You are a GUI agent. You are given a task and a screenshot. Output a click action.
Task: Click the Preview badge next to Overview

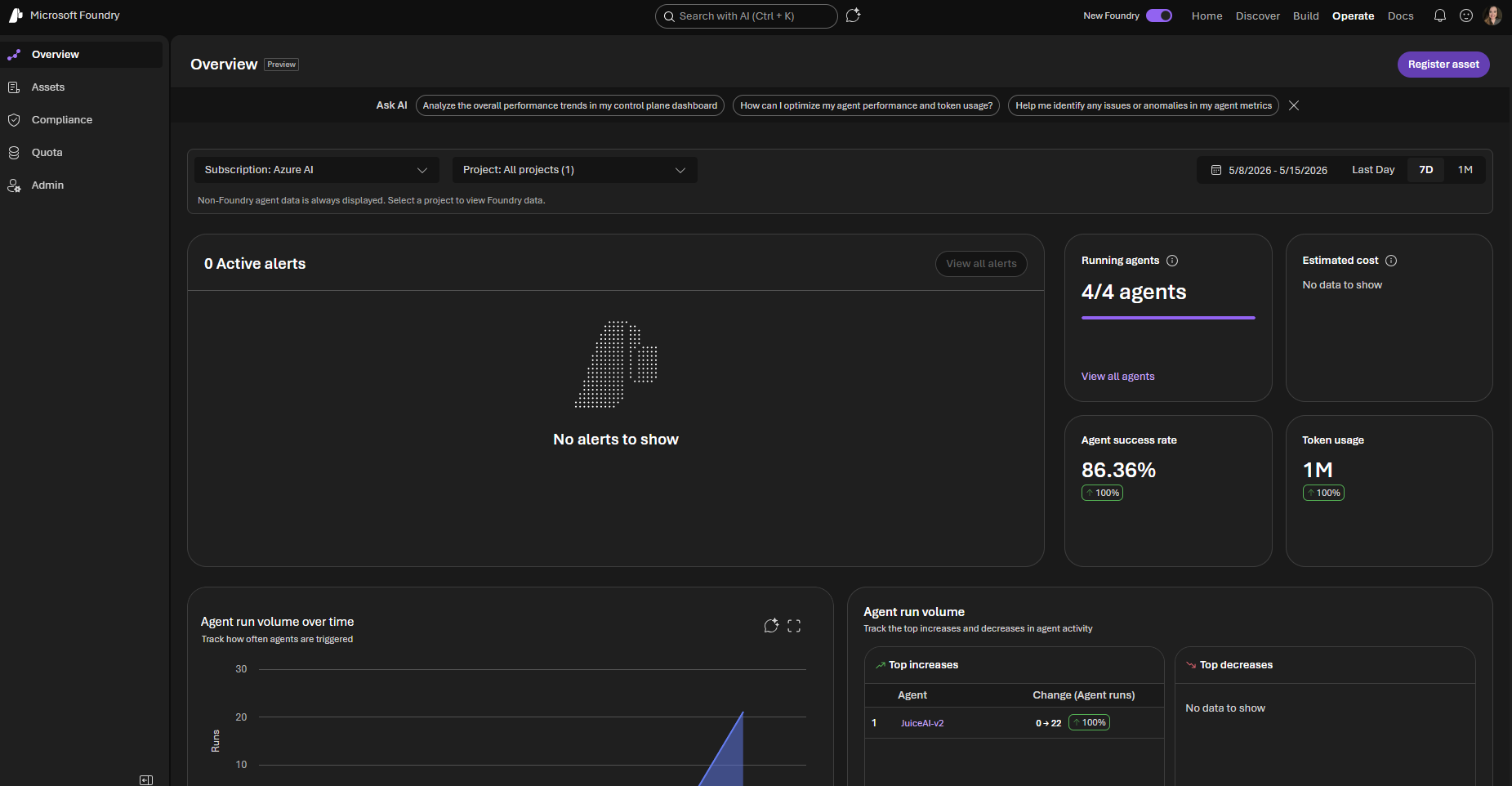(x=282, y=65)
